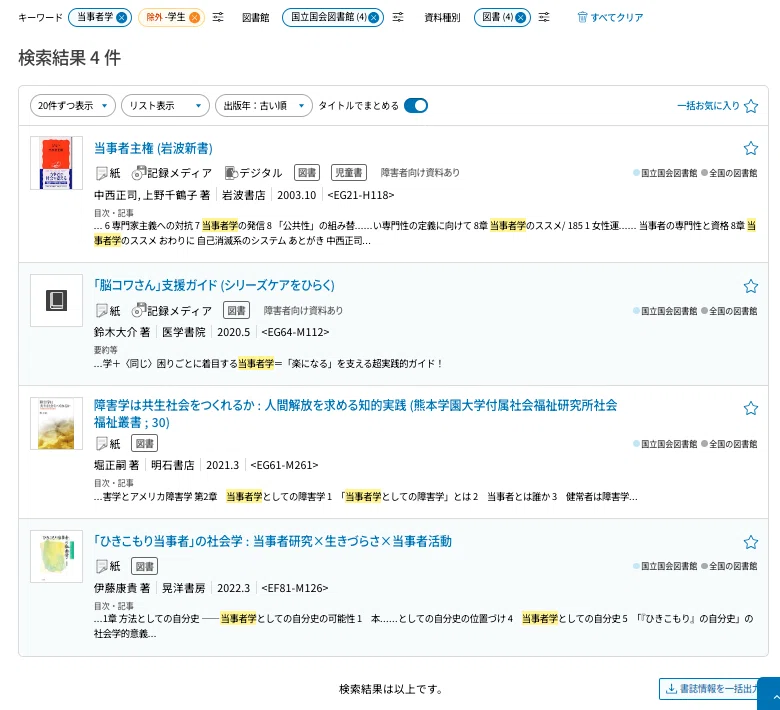Click 図書 tag on 脳コワさん支援ガイド
Image resolution: width=780 pixels, height=710 pixels.
[236, 310]
